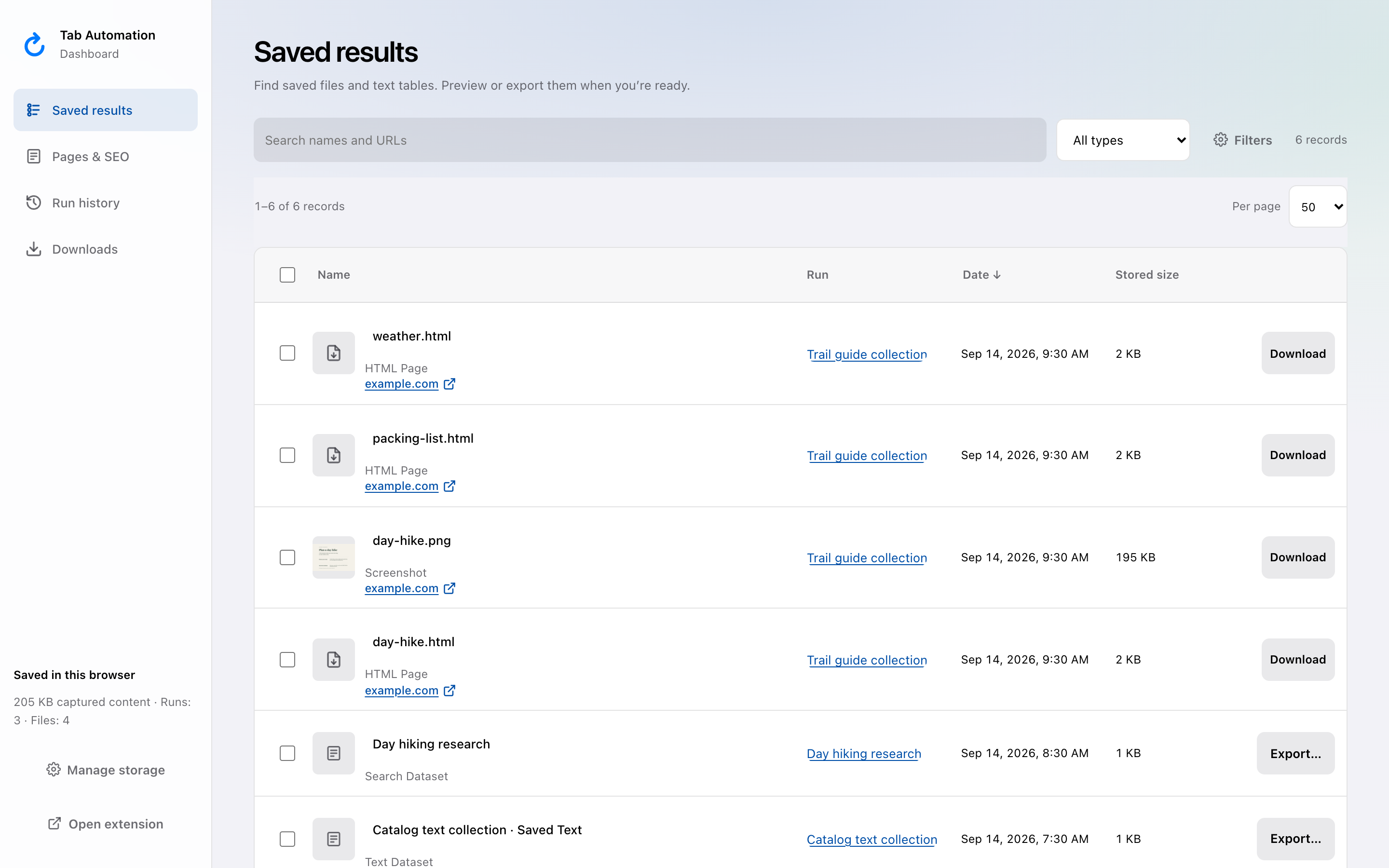Select the day-hike.png row checkbox
Image resolution: width=1389 pixels, height=868 pixels.
tap(287, 557)
